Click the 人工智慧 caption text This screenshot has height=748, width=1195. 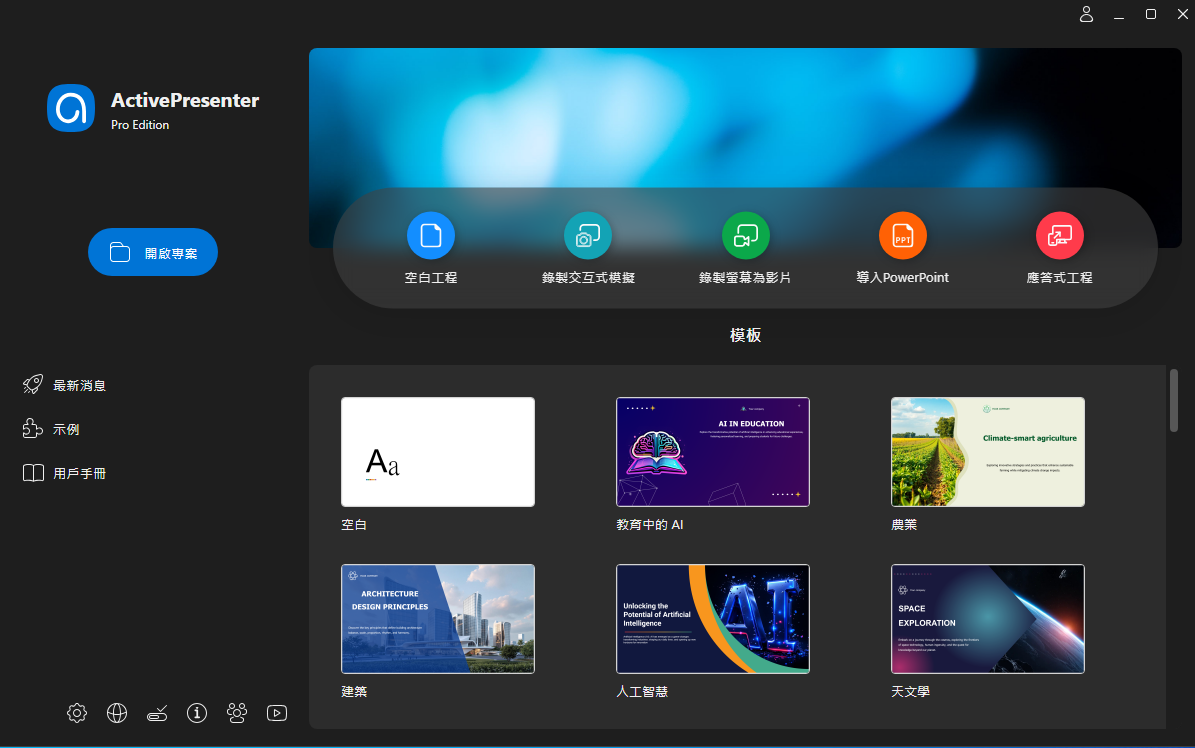click(642, 692)
